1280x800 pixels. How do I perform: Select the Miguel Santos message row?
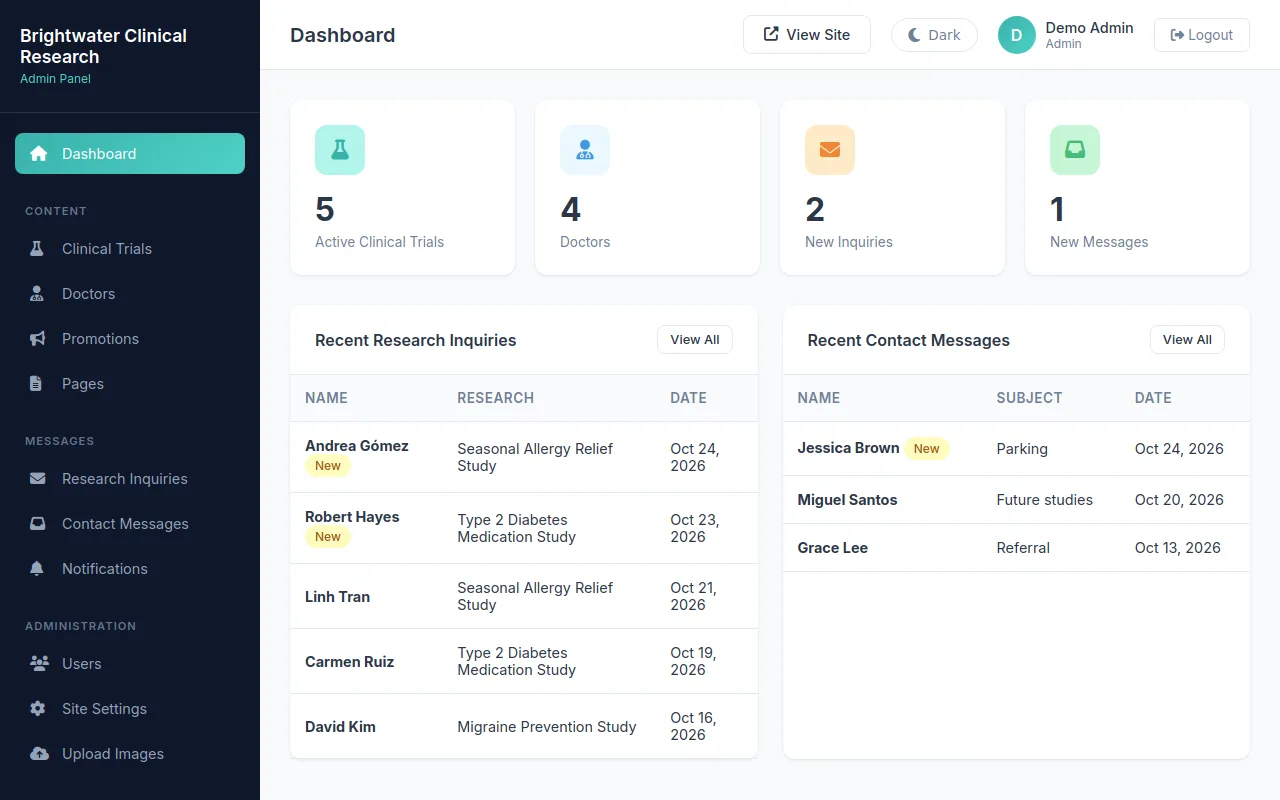coord(1016,500)
